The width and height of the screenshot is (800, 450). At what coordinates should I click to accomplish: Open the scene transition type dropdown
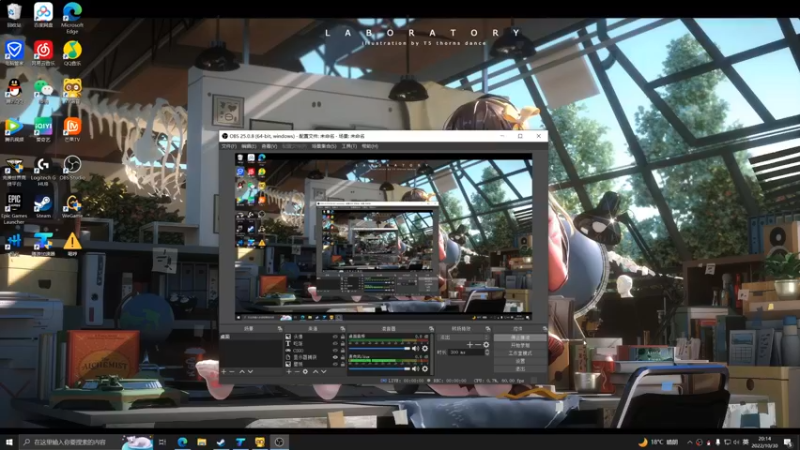coord(463,337)
